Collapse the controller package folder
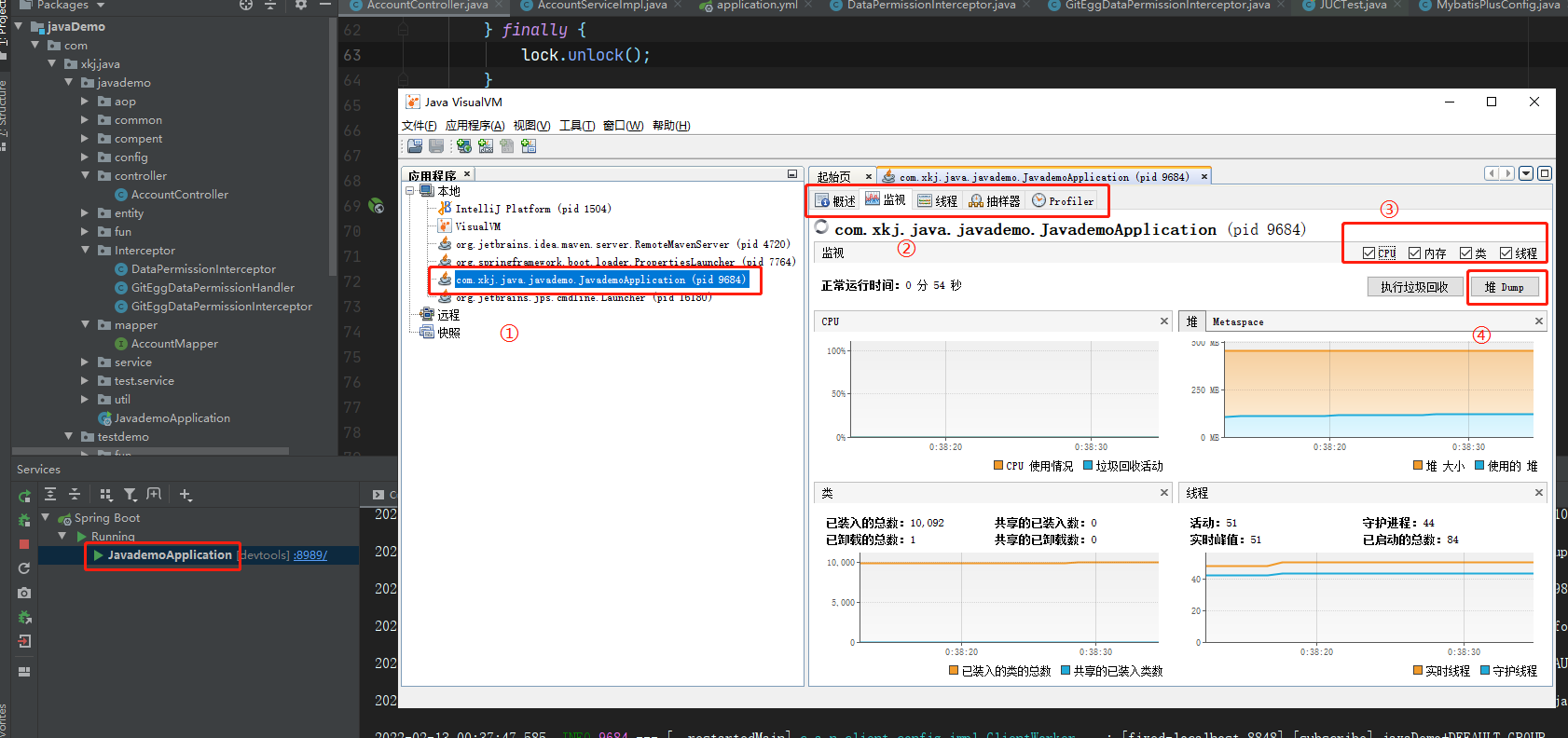The height and width of the screenshot is (738, 1568). point(85,176)
